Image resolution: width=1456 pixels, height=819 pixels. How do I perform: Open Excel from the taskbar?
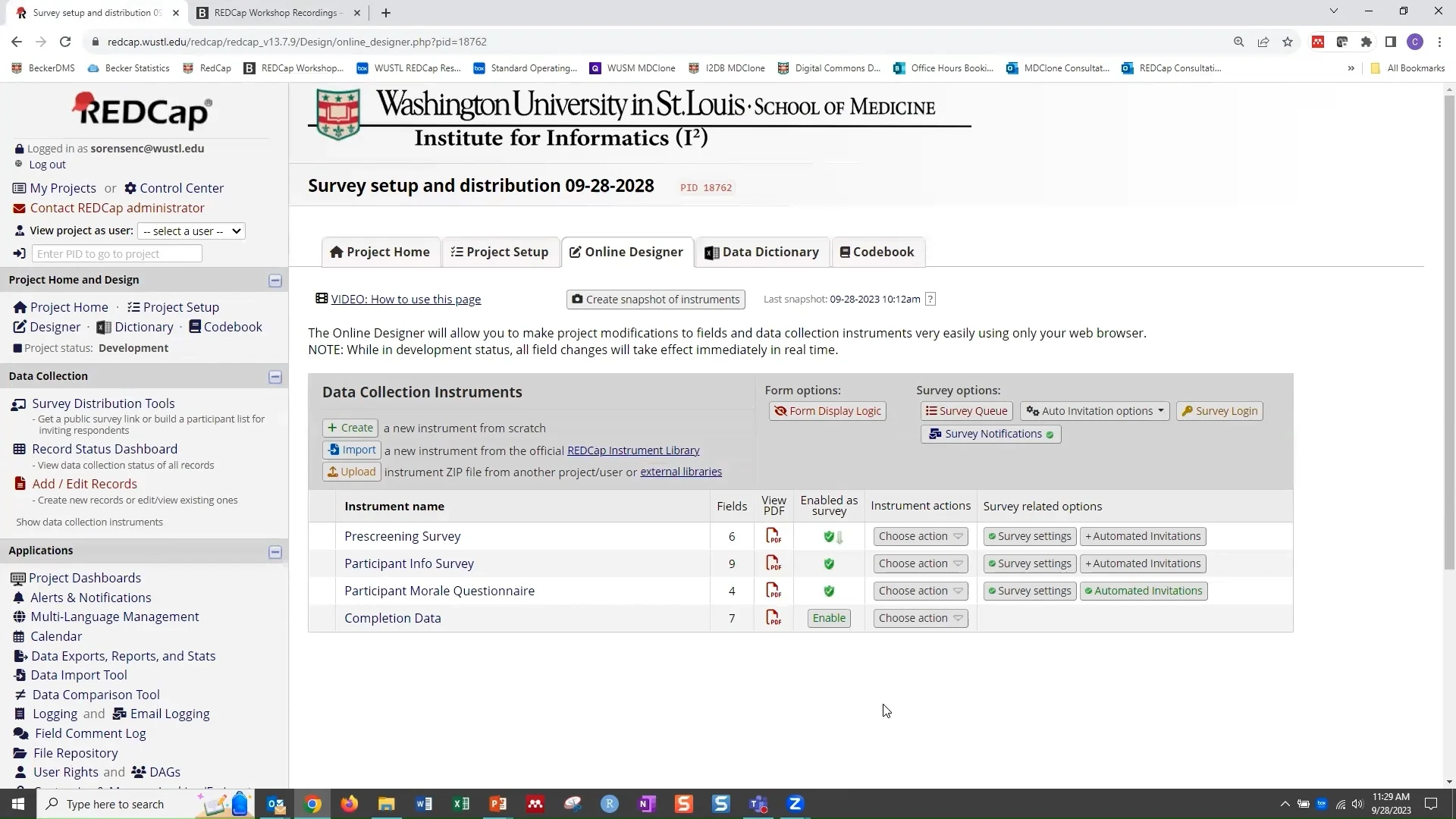click(x=461, y=804)
